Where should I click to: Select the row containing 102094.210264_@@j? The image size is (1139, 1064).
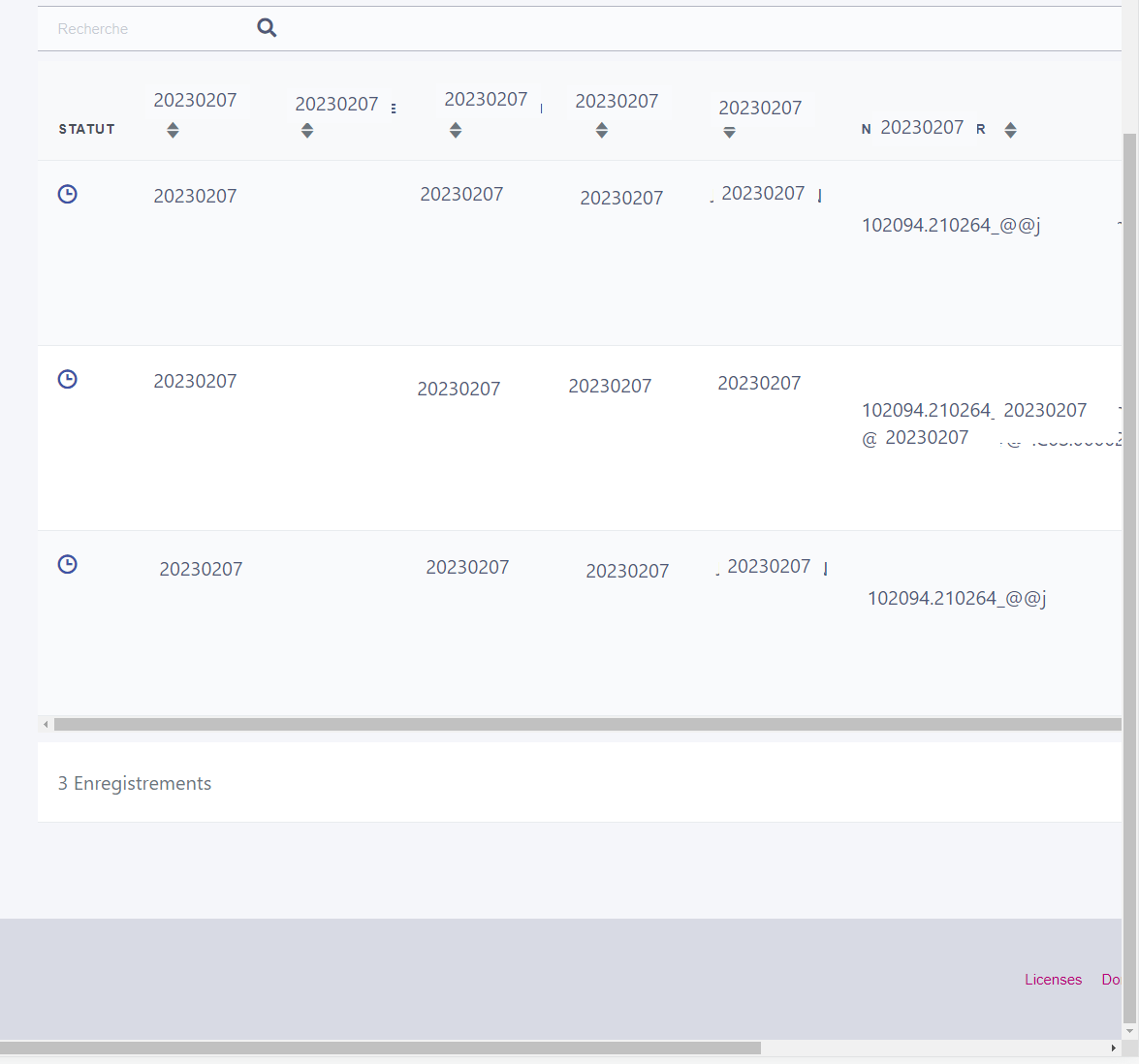(950, 225)
